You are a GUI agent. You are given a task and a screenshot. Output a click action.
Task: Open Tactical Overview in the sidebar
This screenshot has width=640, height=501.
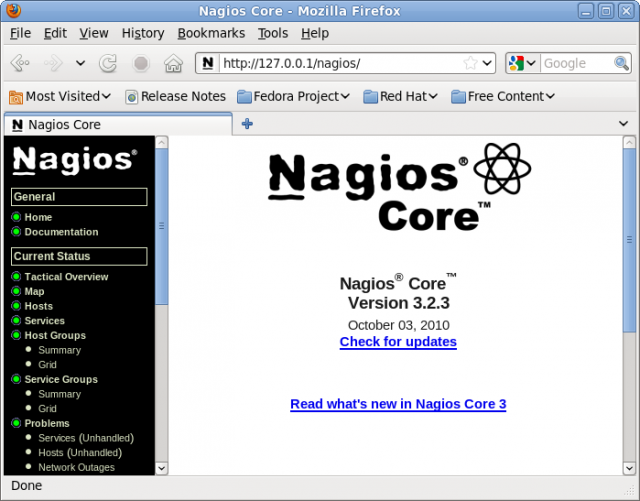click(x=66, y=277)
